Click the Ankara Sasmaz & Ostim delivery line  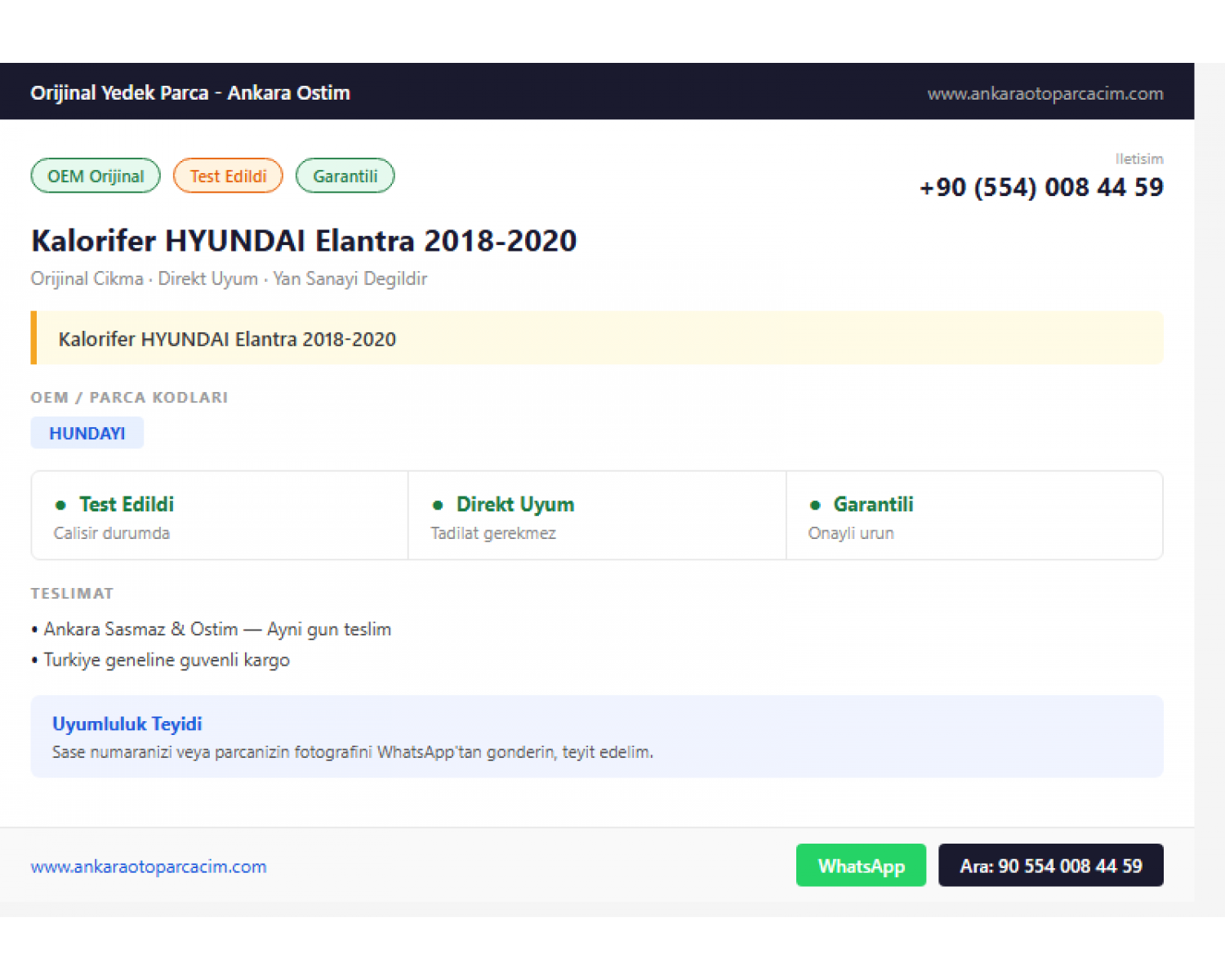pyautogui.click(x=212, y=629)
